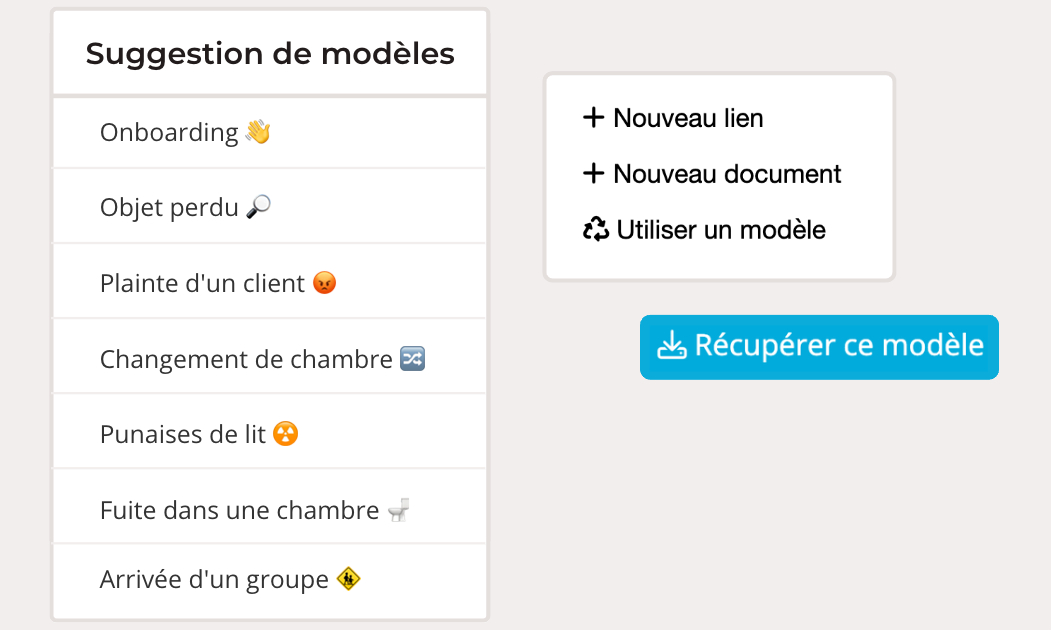The image size is (1051, 630).
Task: Click the download icon in Récupérer ce modèle
Action: (671, 346)
